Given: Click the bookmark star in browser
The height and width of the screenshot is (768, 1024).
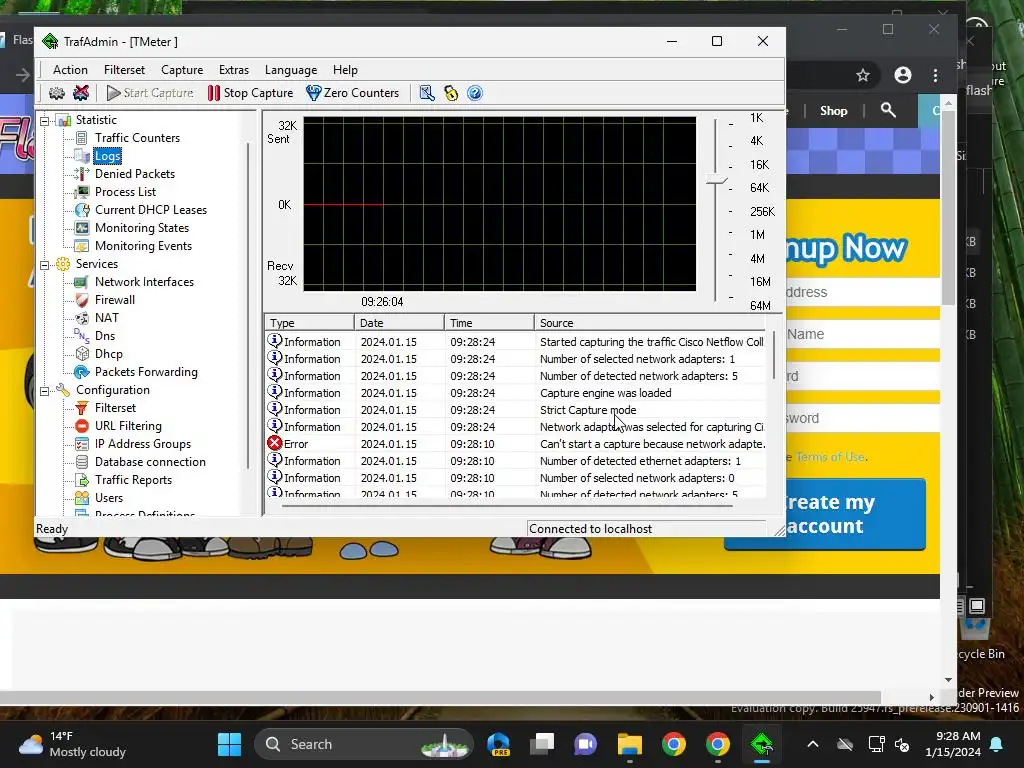Looking at the screenshot, I should [863, 75].
